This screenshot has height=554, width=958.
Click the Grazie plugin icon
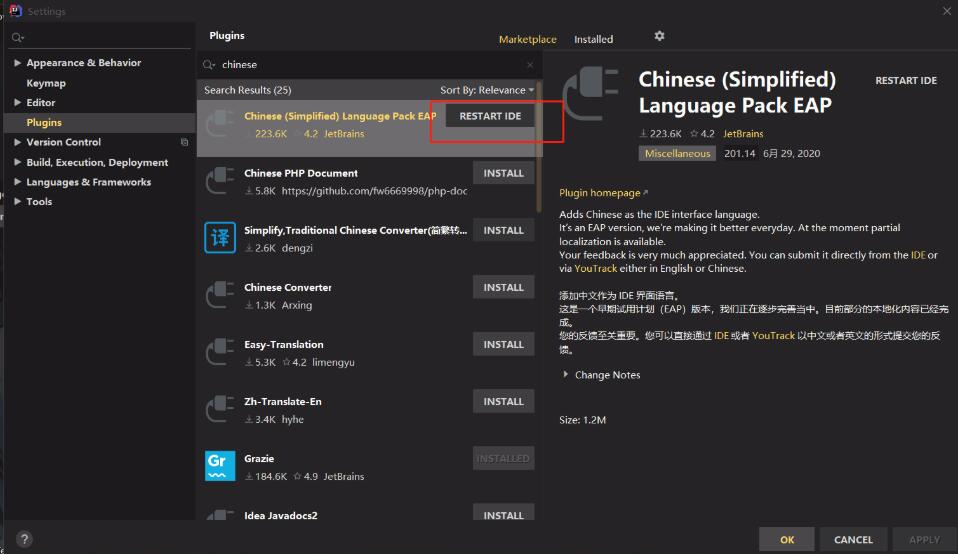220,465
